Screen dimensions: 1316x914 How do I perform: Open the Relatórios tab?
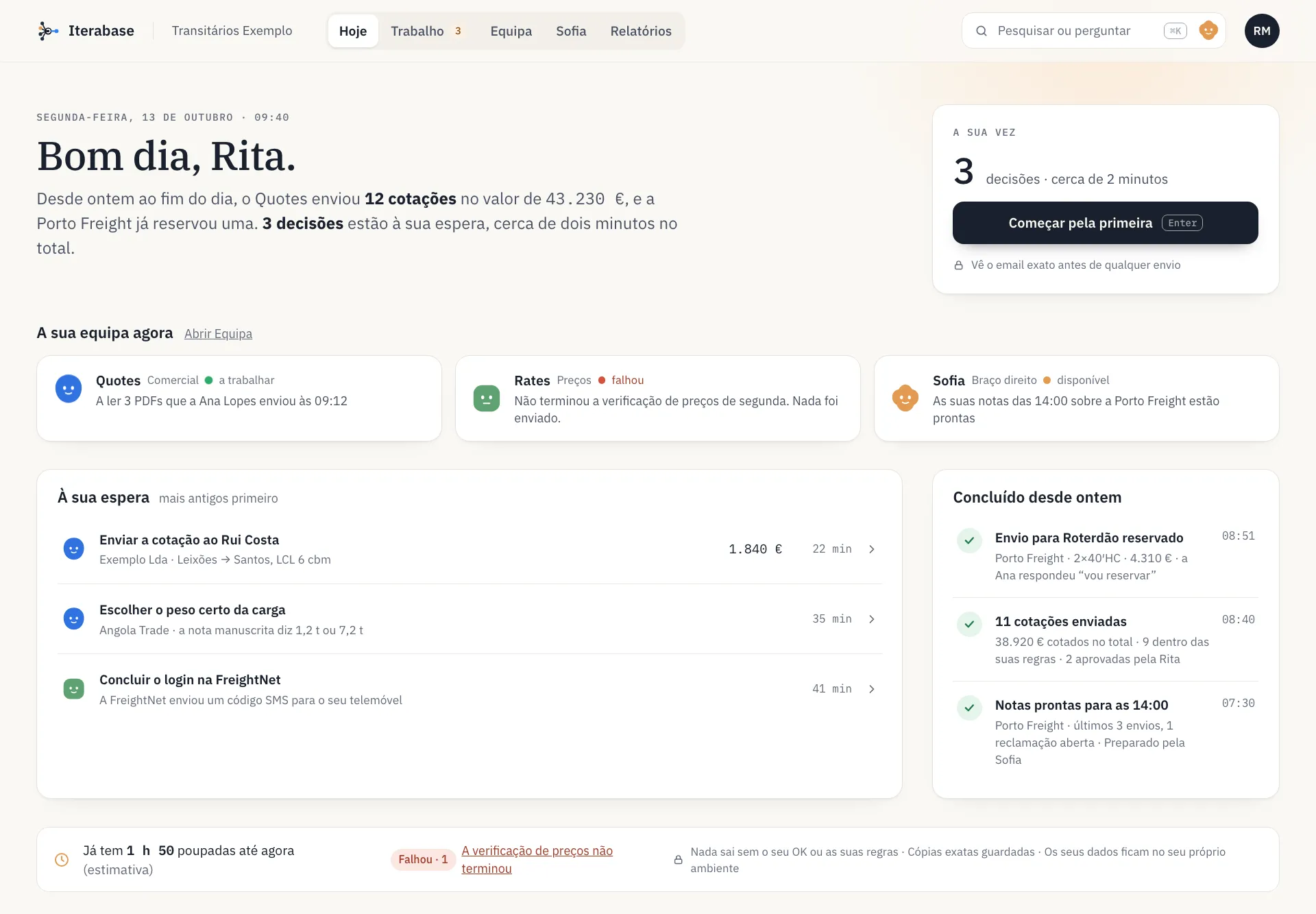[x=641, y=31]
